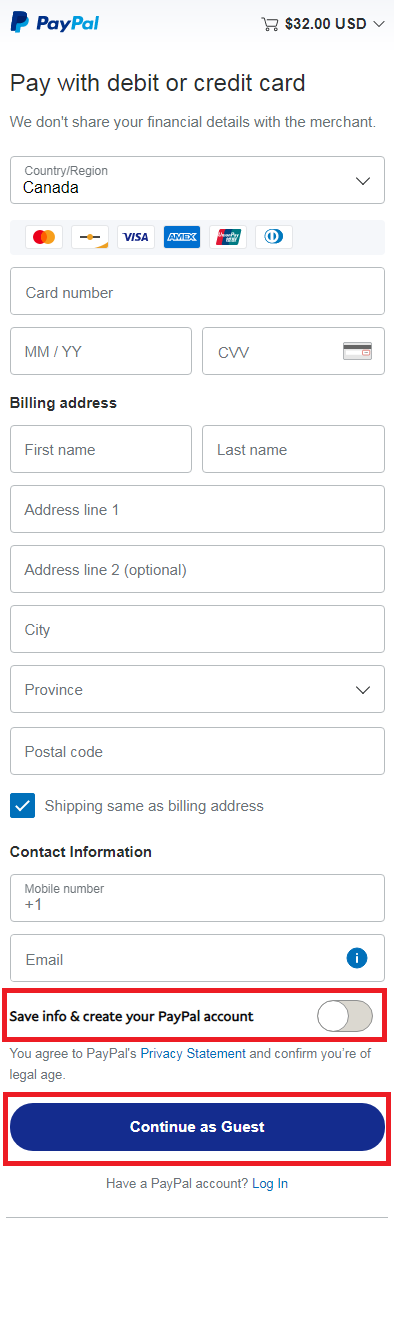Screen dimensions: 394x1322
Task: Click the Email info icon
Action: [357, 958]
